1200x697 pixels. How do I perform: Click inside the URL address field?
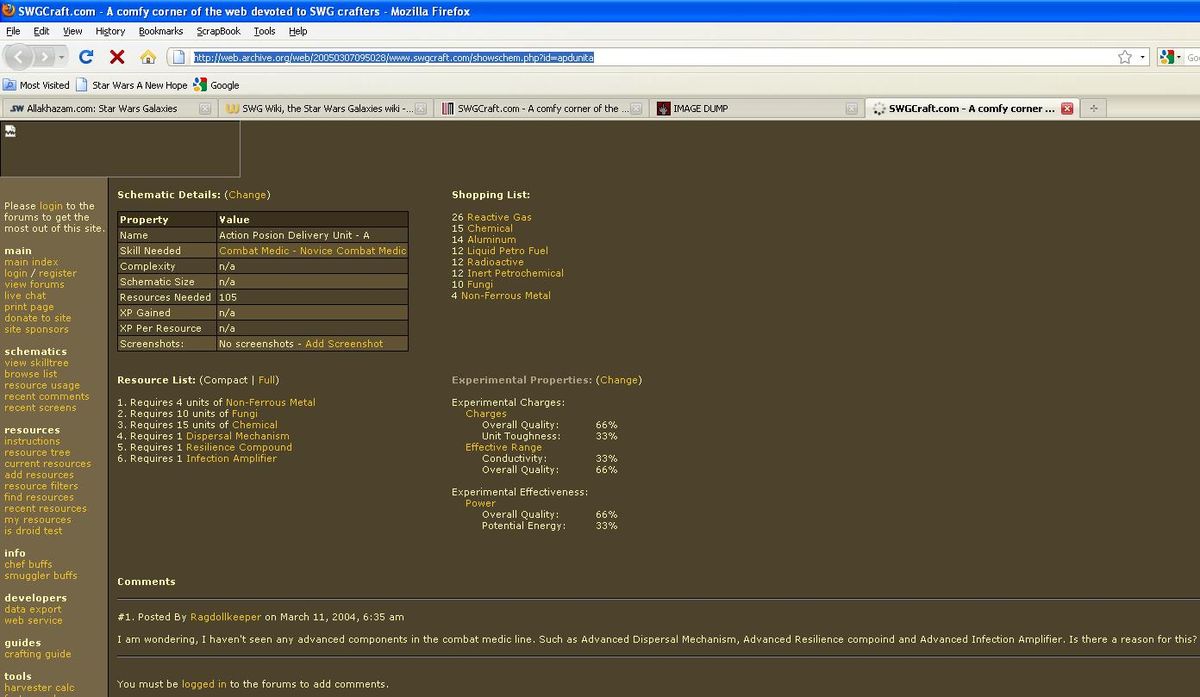pos(640,57)
